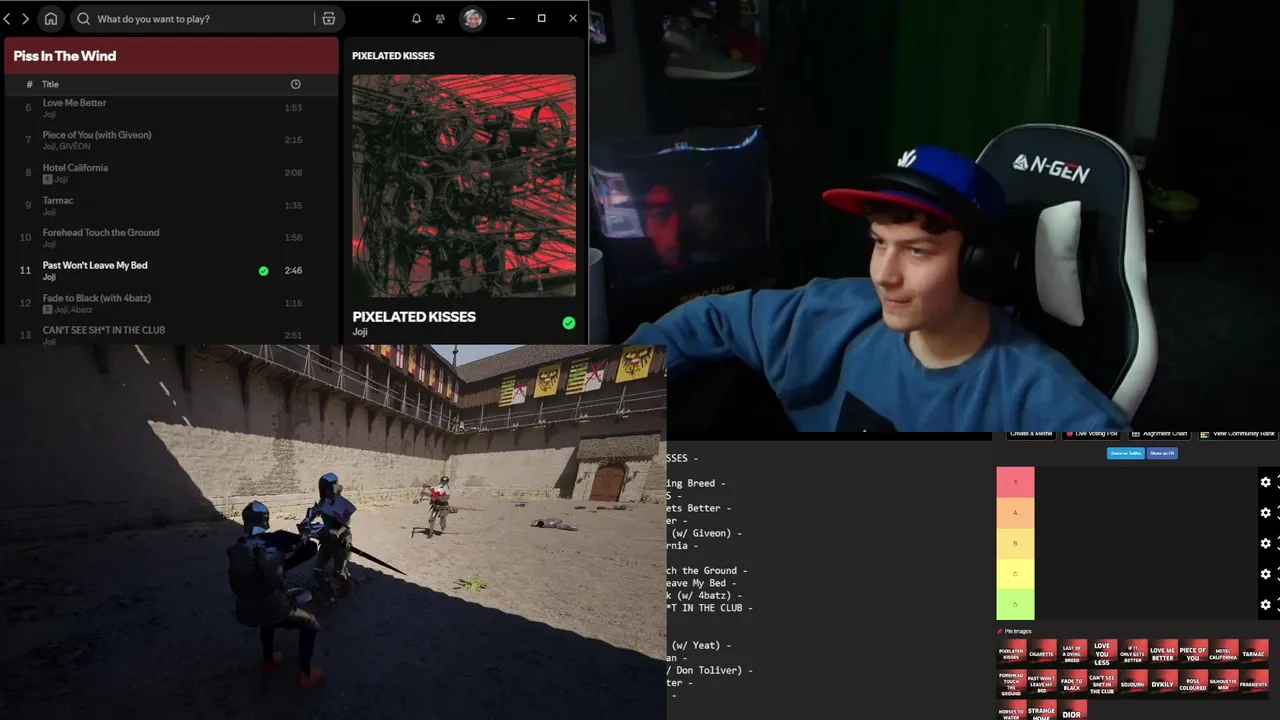Open artist Joji under PIXELATED KISSES

tap(360, 332)
